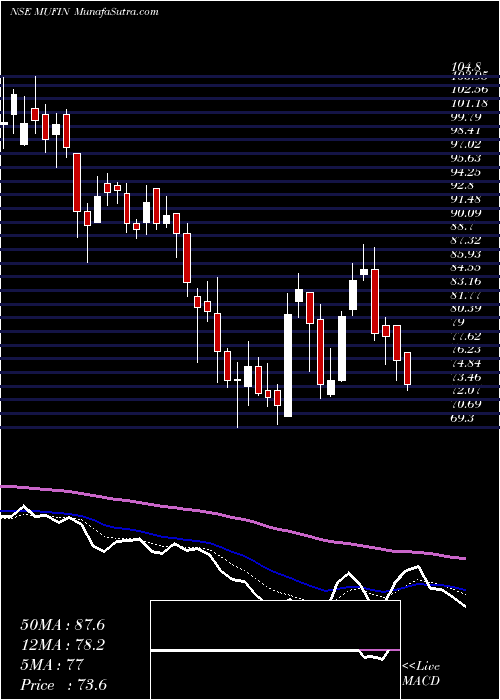The height and width of the screenshot is (700, 500).
Task: Select the 5MA : 77 readout
Action: [x=52, y=665]
